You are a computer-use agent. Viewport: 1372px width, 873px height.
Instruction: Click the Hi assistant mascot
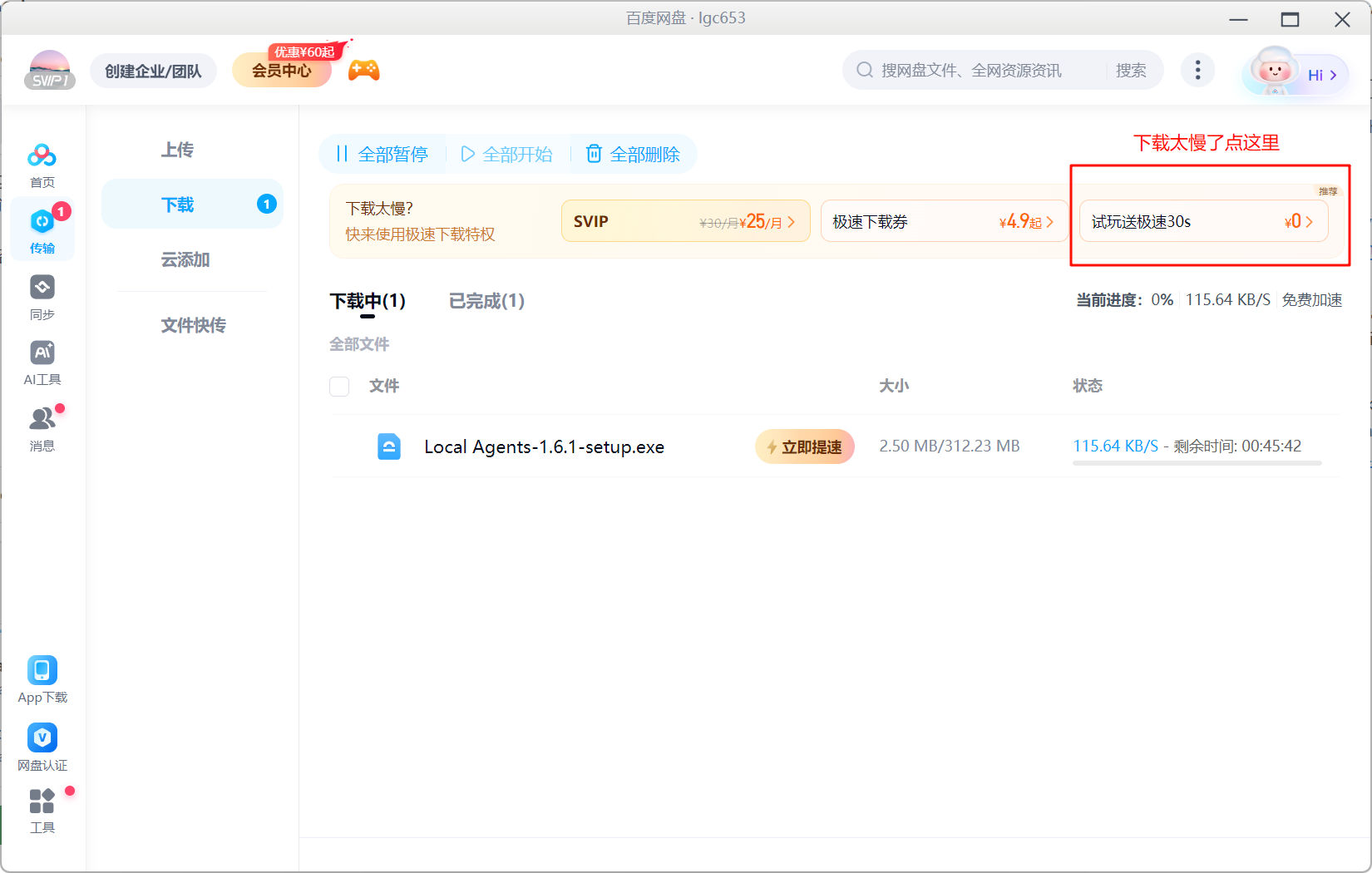pyautogui.click(x=1273, y=71)
